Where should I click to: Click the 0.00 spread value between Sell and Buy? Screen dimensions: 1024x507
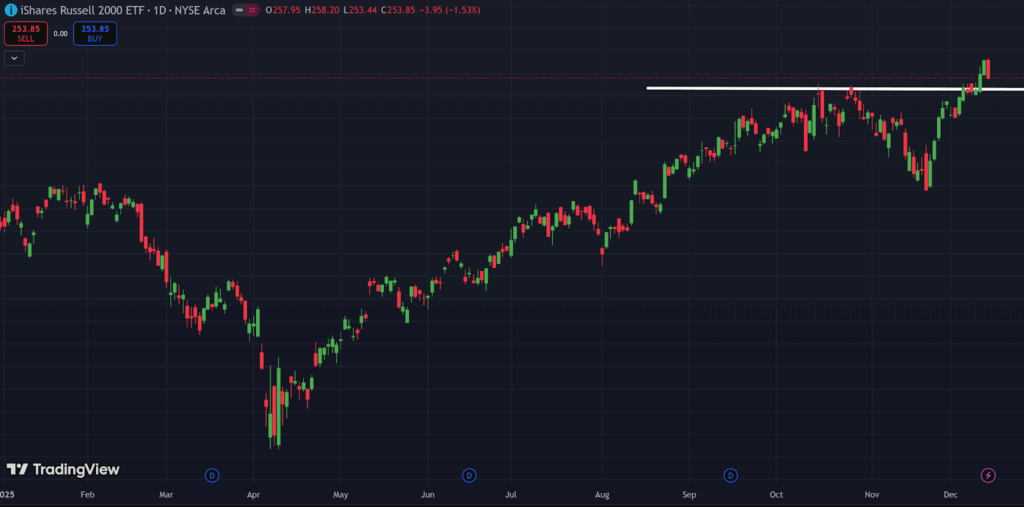(60, 33)
